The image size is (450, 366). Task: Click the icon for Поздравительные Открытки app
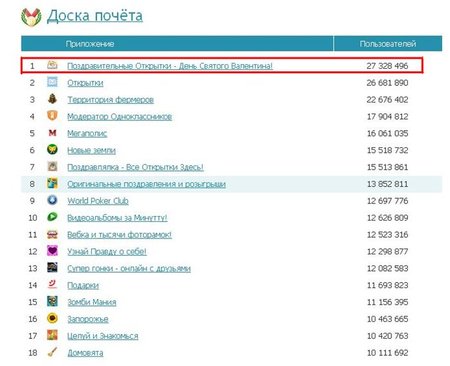pos(52,65)
